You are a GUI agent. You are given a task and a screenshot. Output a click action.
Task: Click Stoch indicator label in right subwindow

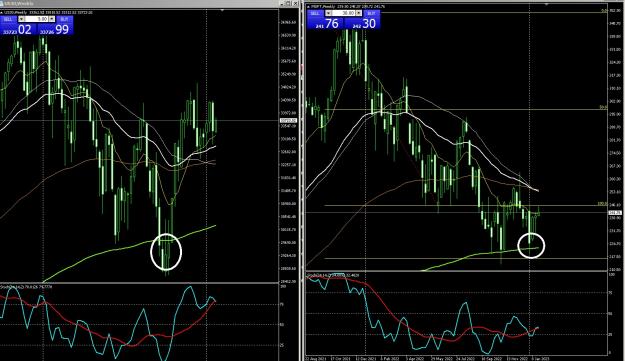[x=333, y=275]
